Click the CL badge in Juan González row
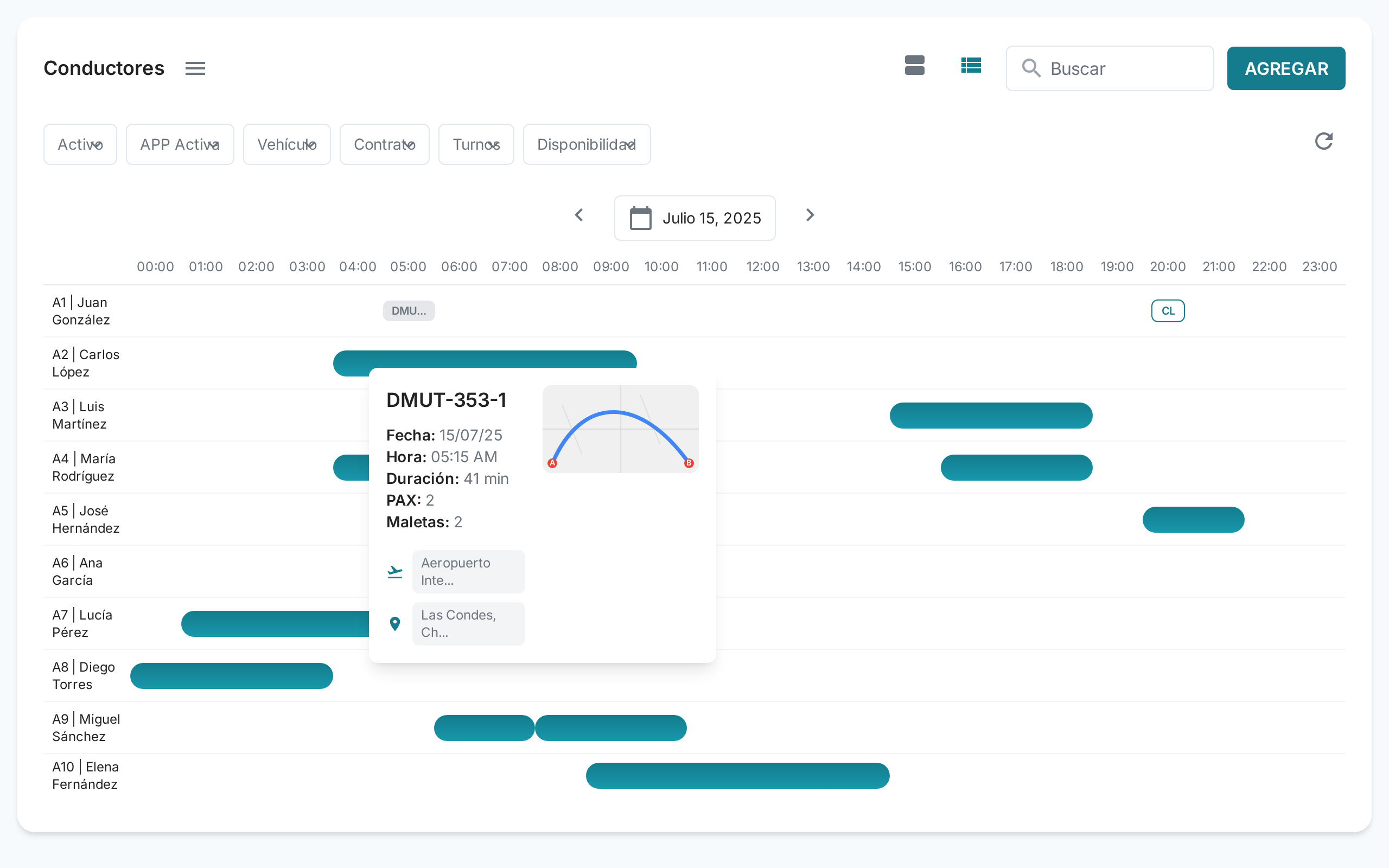 [1168, 311]
